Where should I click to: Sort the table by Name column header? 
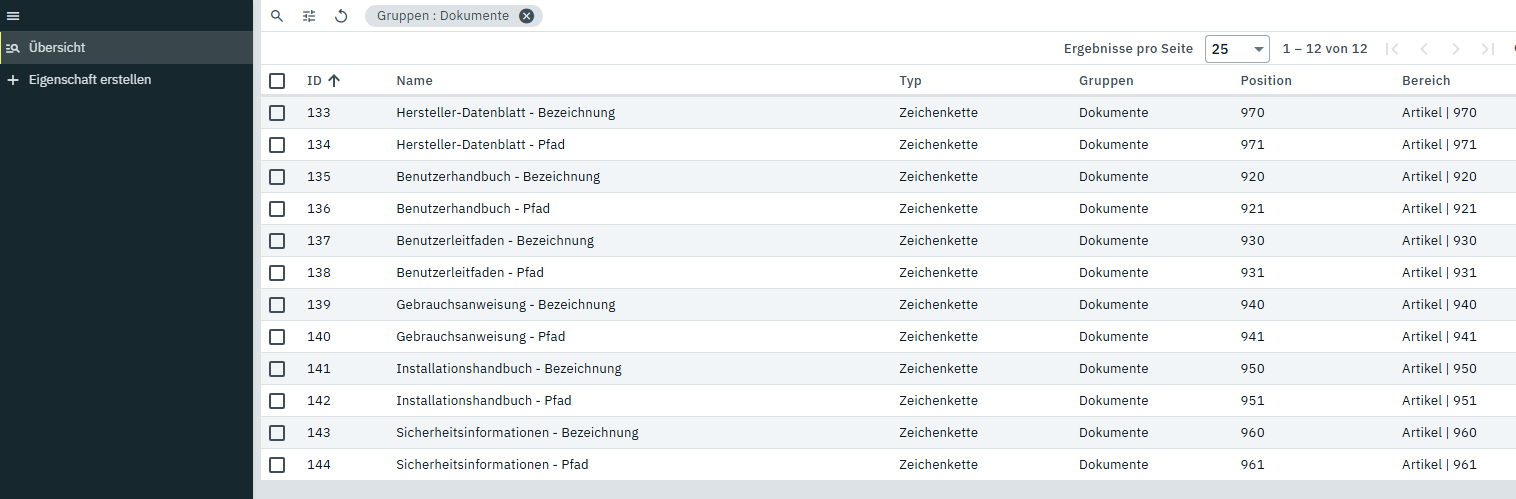tap(414, 81)
